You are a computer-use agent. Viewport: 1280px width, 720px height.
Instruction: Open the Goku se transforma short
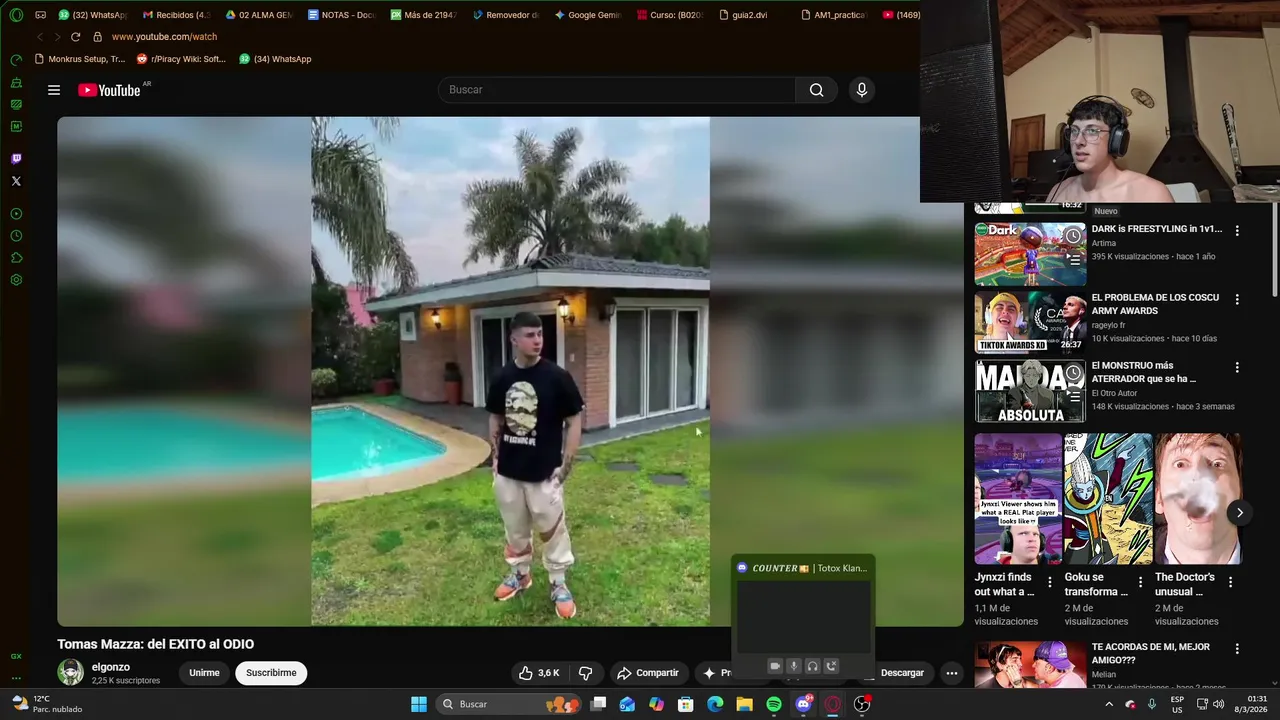[x=1108, y=498]
